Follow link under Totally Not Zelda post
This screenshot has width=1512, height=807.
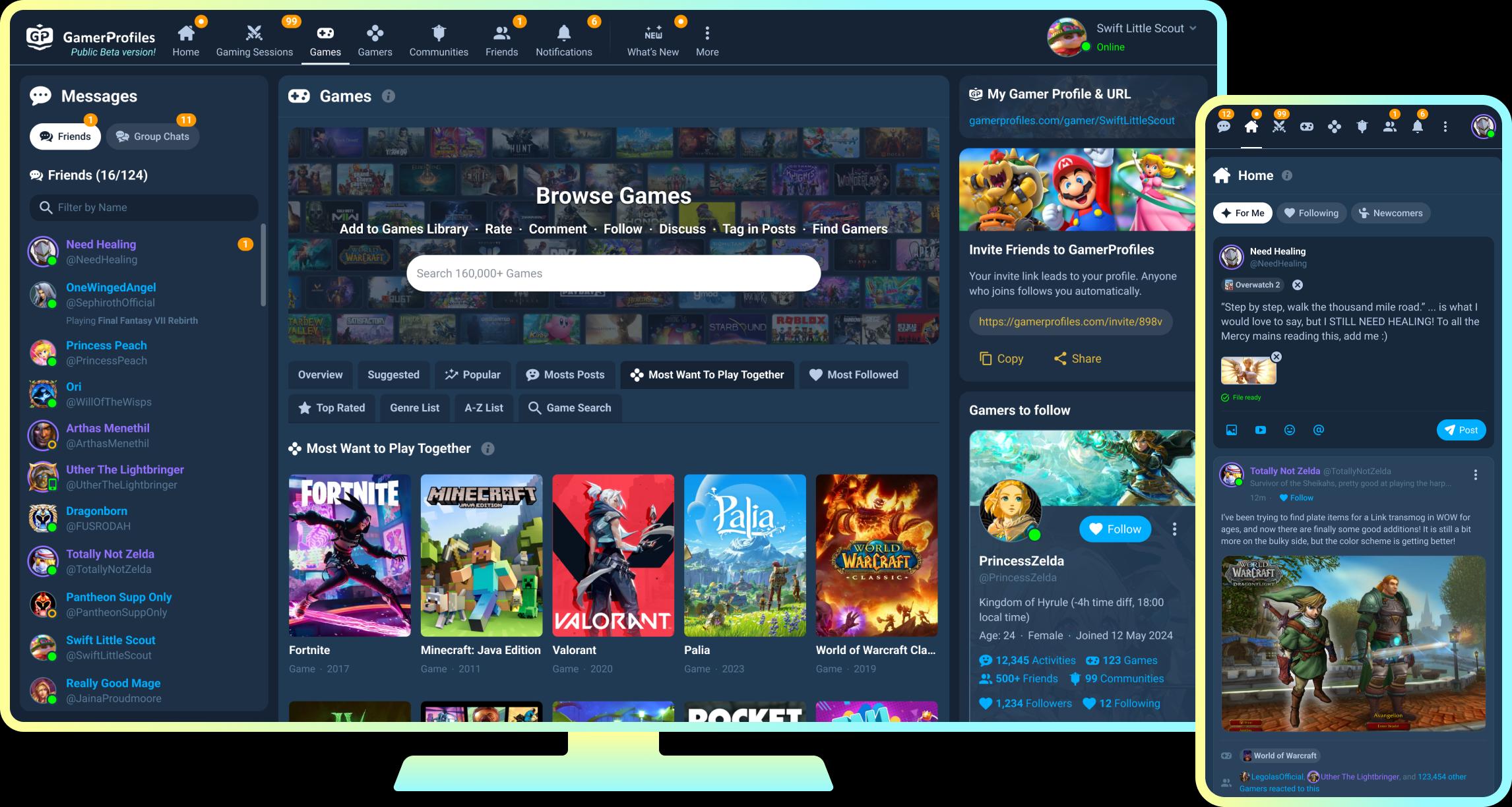click(1296, 498)
